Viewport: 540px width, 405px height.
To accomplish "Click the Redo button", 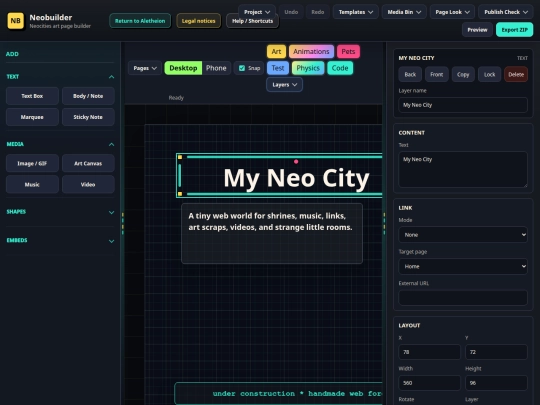I will click(318, 12).
